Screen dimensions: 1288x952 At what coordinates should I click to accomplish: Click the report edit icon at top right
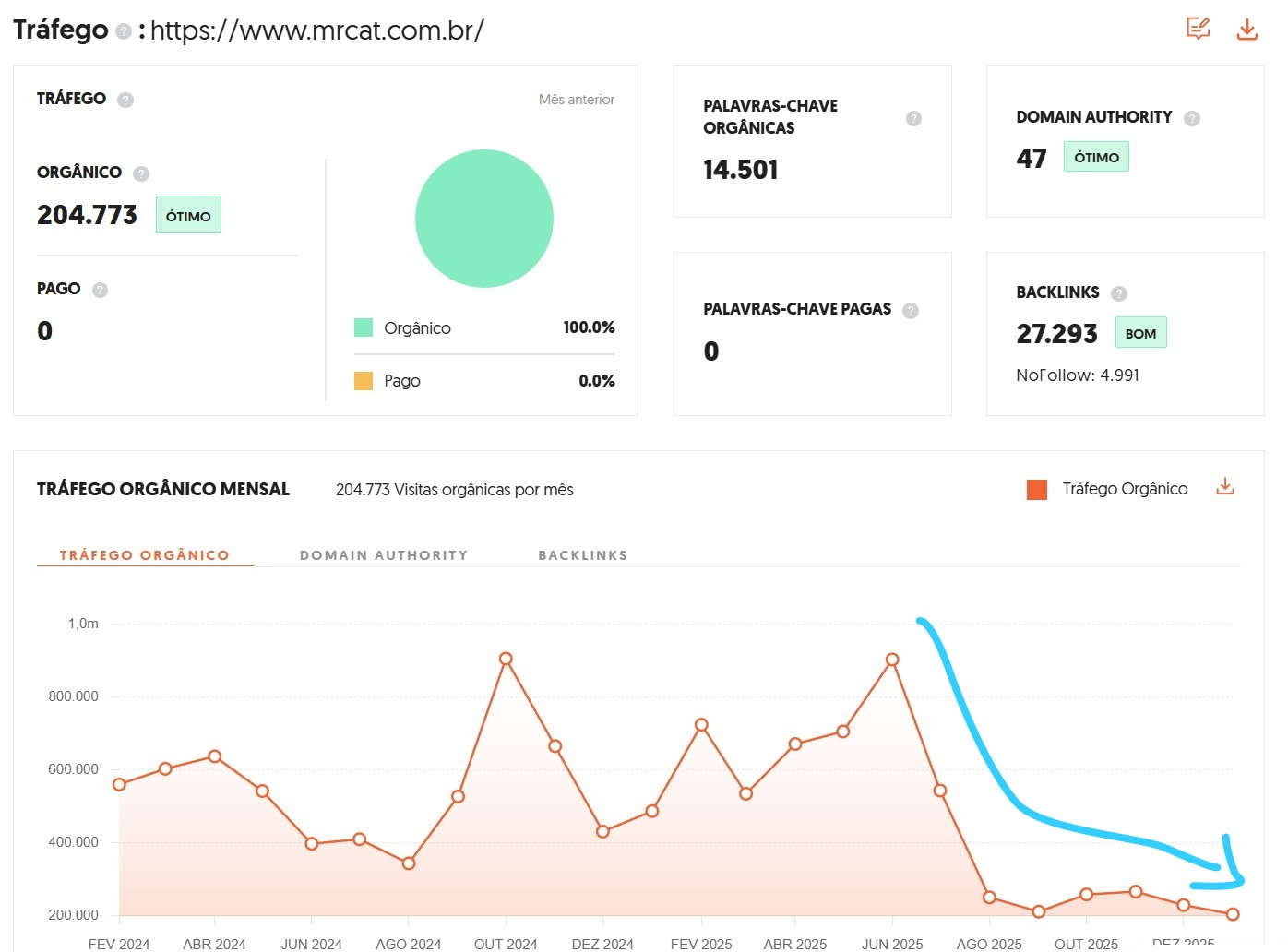[1198, 29]
